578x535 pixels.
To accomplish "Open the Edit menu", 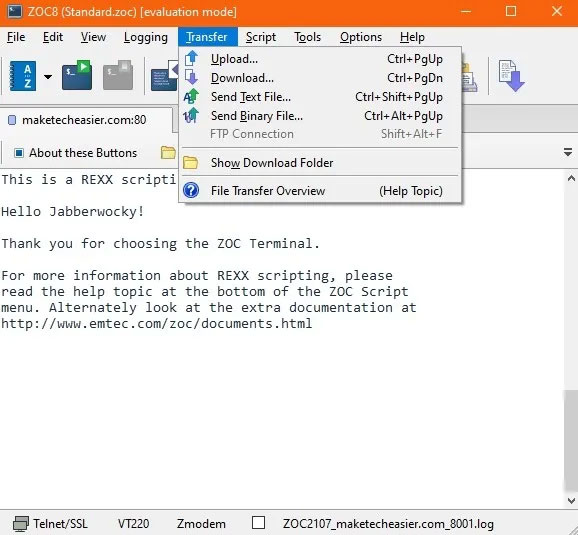I will point(53,37).
